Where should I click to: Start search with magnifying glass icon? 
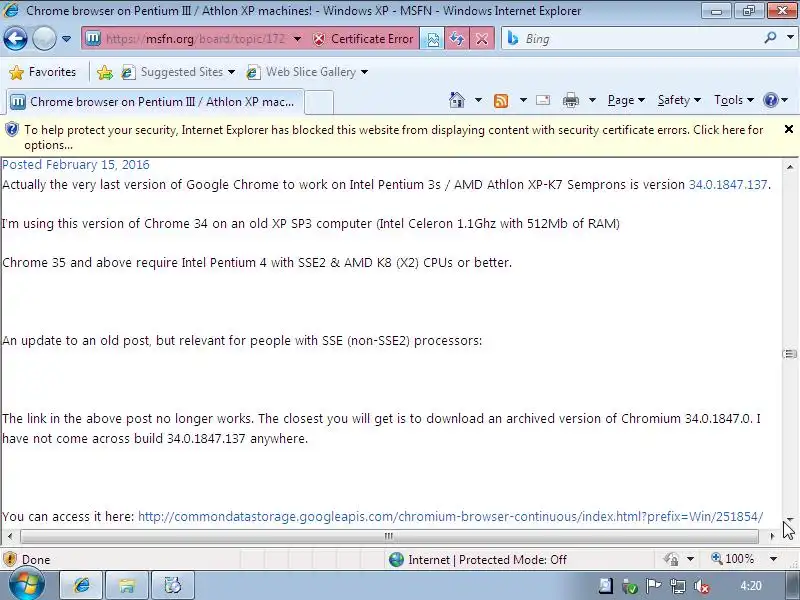tap(770, 38)
